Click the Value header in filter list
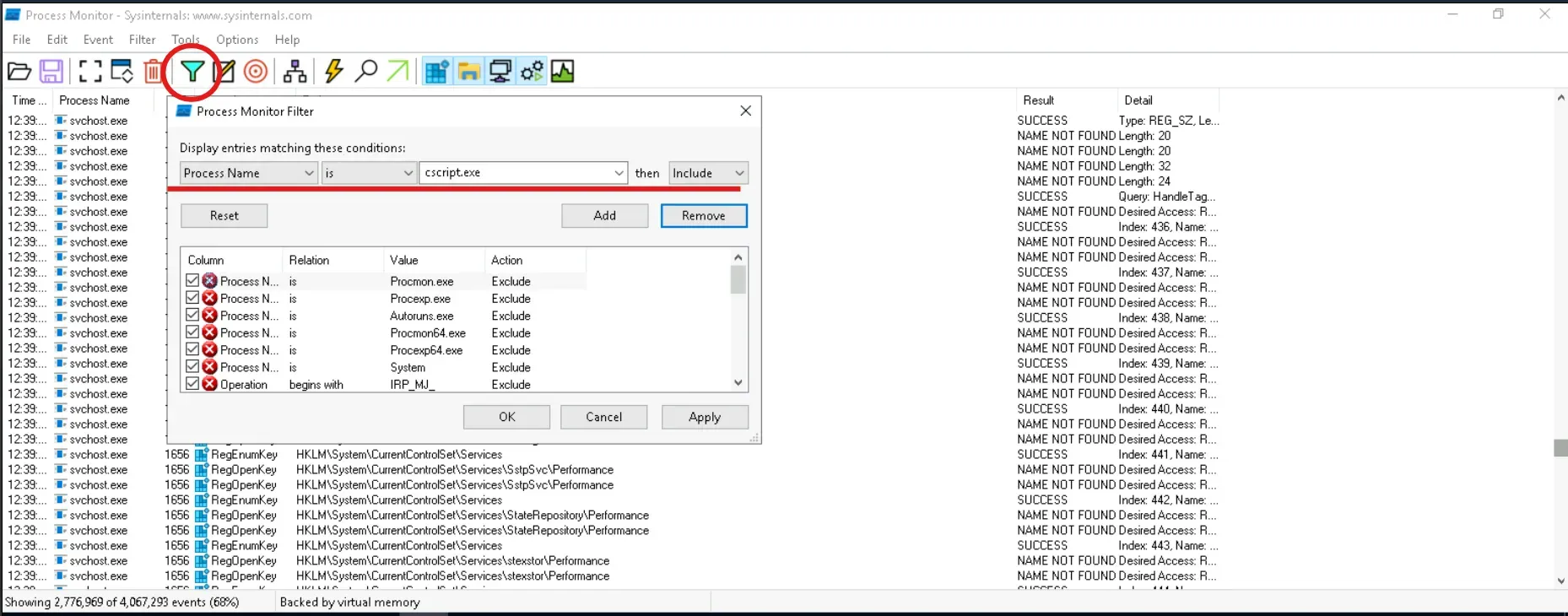This screenshot has height=616, width=1568. tap(434, 260)
